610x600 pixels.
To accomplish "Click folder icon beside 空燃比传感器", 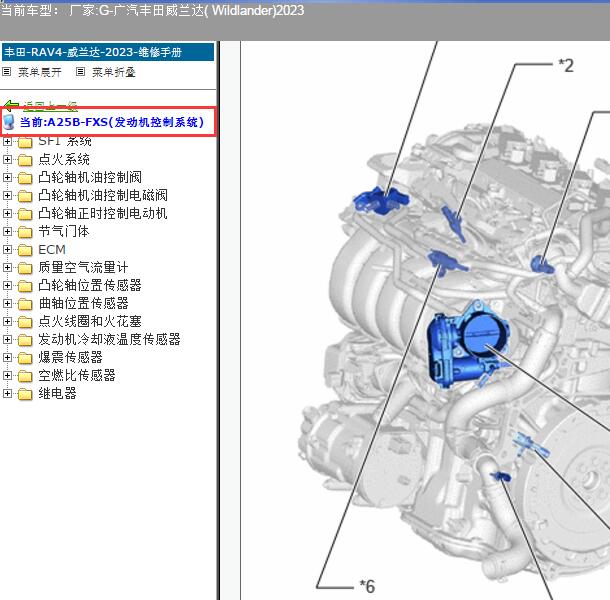I will [25, 376].
